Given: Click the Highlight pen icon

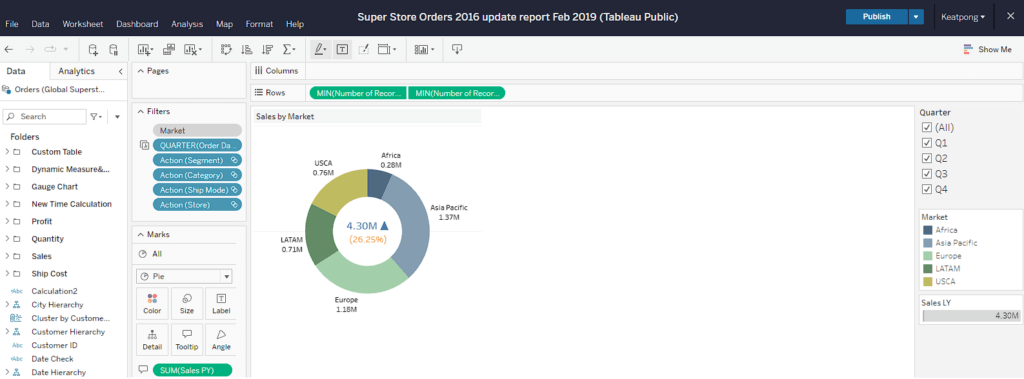Looking at the screenshot, I should (x=321, y=50).
